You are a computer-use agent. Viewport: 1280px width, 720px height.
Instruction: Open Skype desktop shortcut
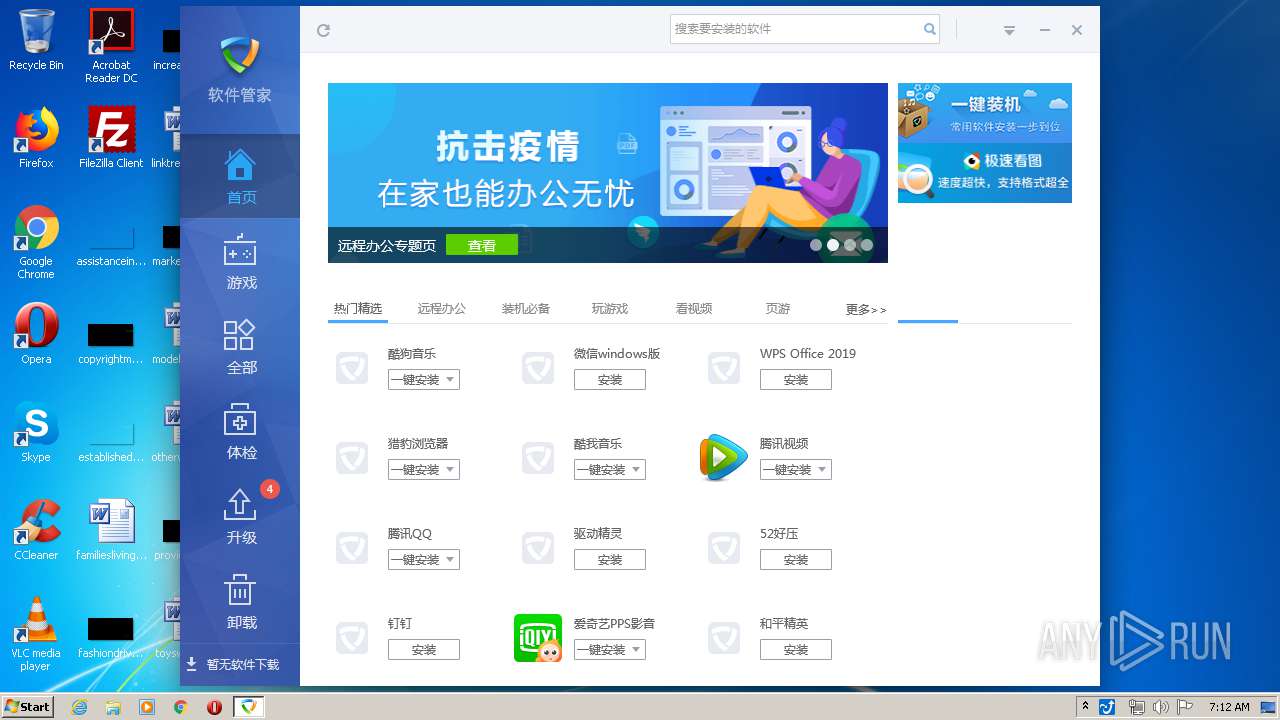coord(36,432)
